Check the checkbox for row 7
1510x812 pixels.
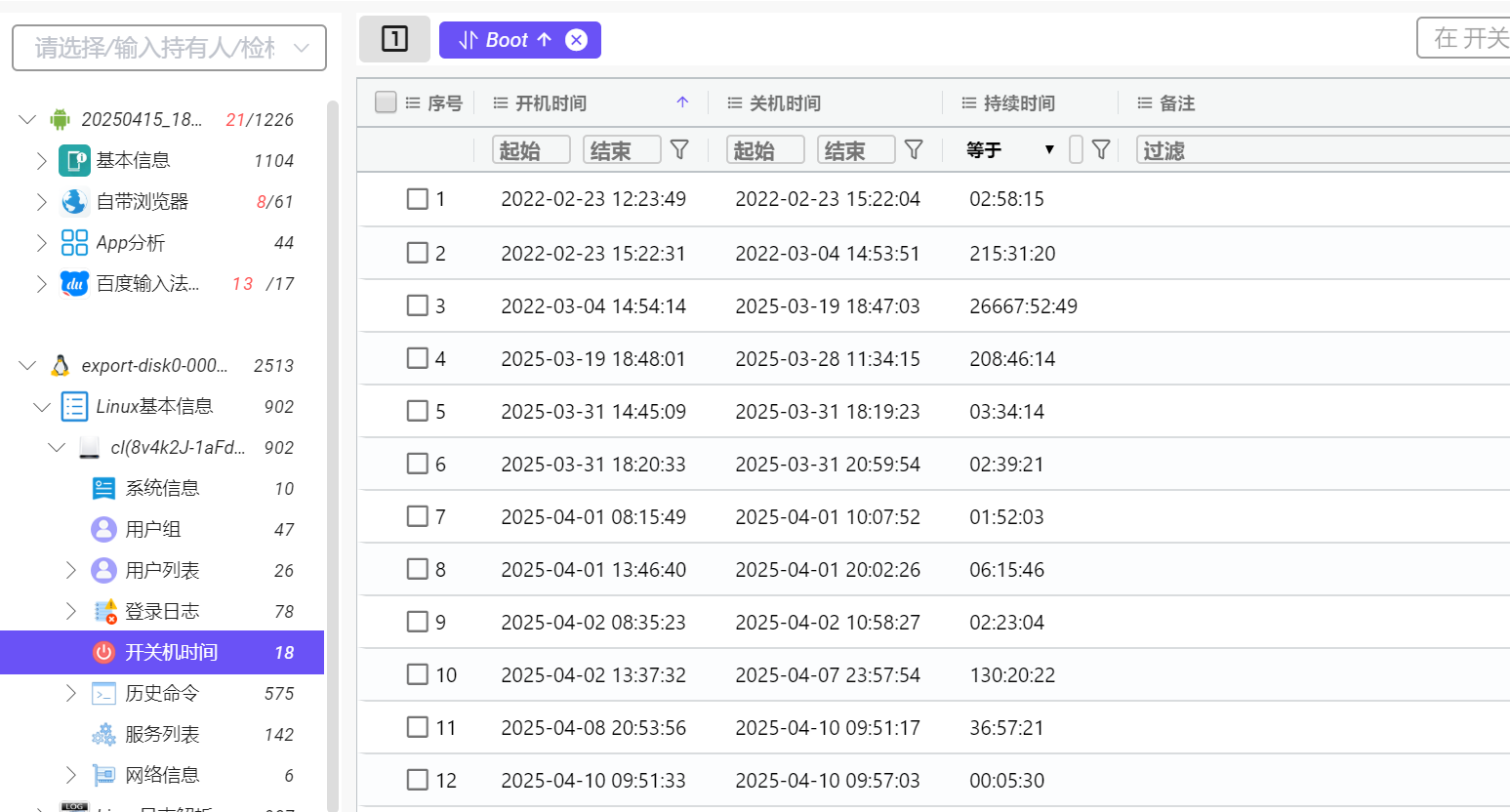pos(418,516)
